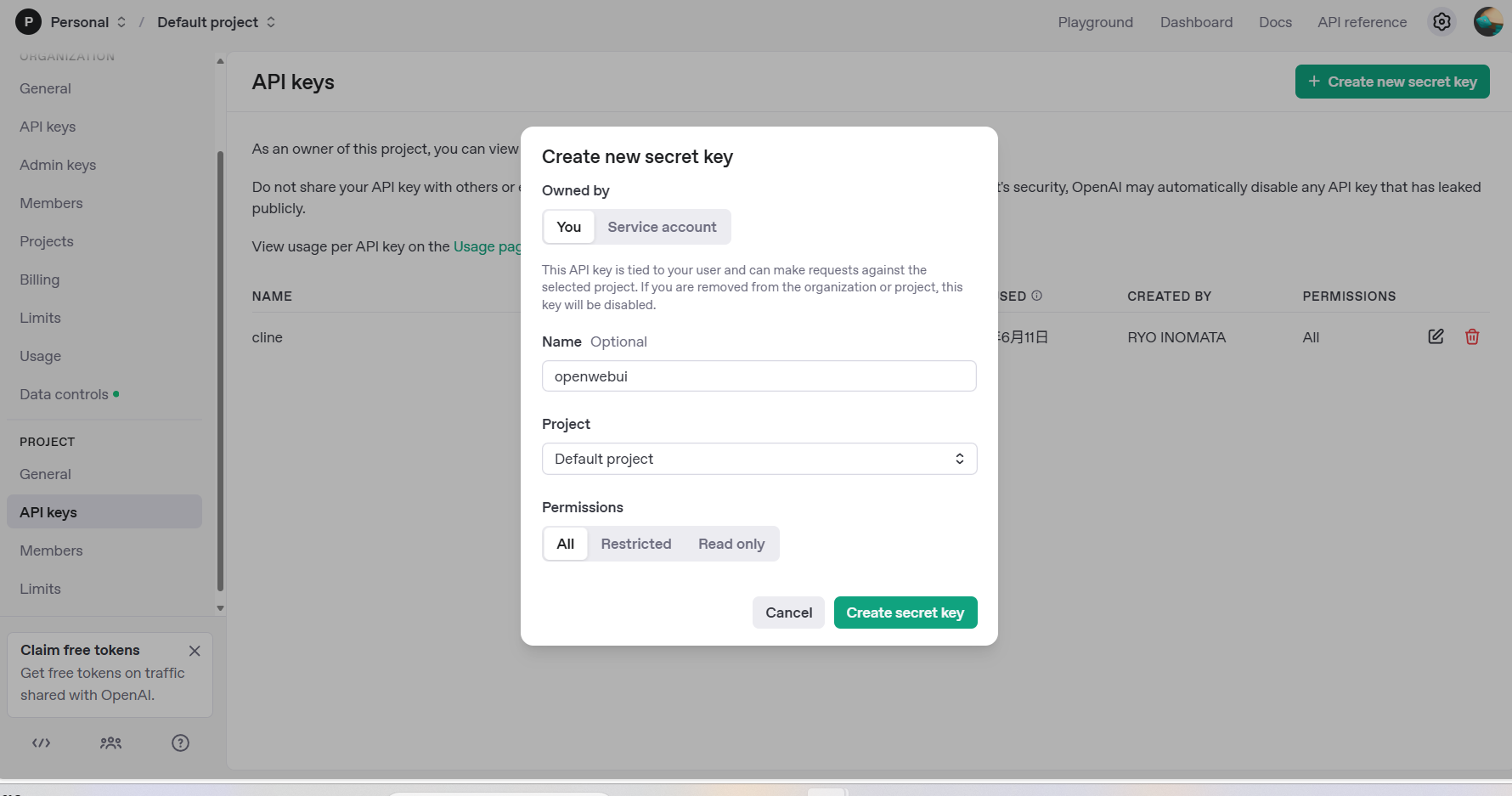
Task: Open the community people icon
Action: click(110, 742)
